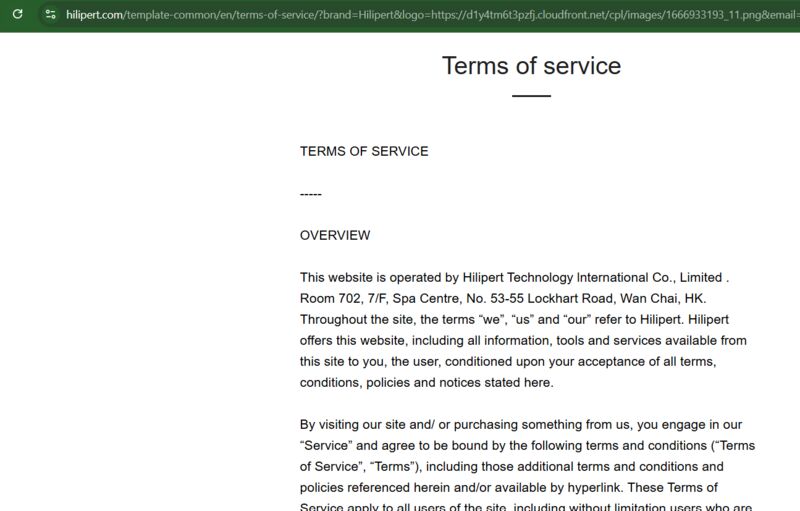
Task: Click the line starting "By visiting our site and/ or"
Action: 521,425
